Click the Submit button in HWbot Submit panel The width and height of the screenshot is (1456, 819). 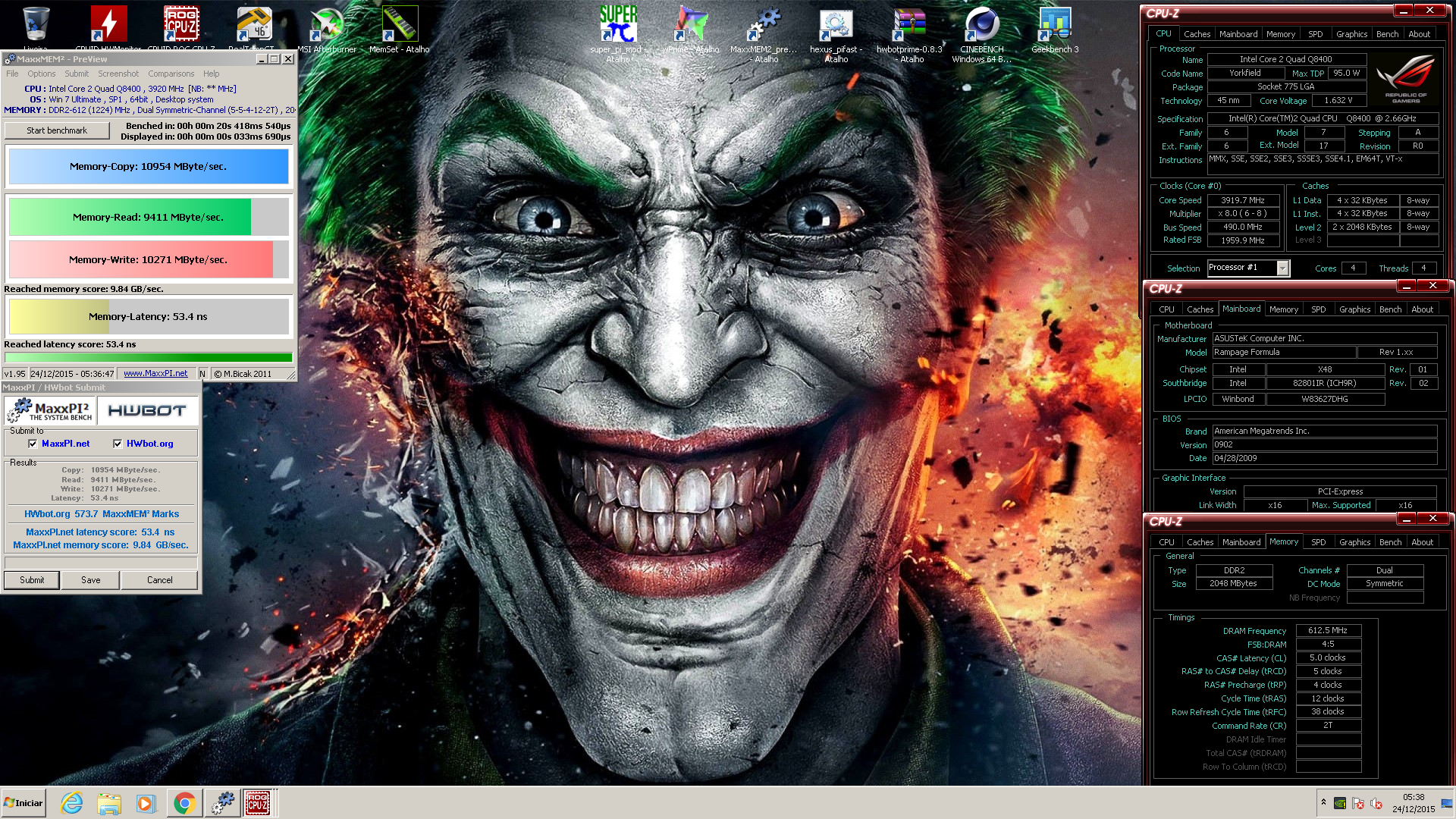click(x=32, y=580)
